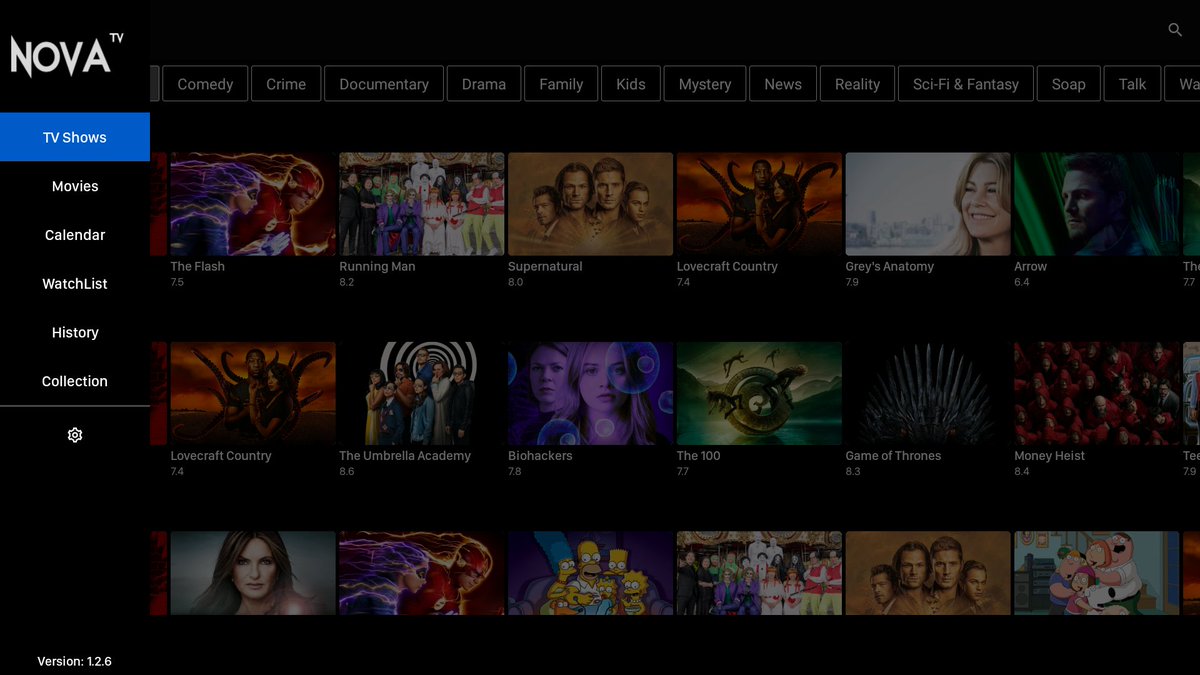Open the Calendar section
The width and height of the screenshot is (1200, 675).
[x=74, y=234]
